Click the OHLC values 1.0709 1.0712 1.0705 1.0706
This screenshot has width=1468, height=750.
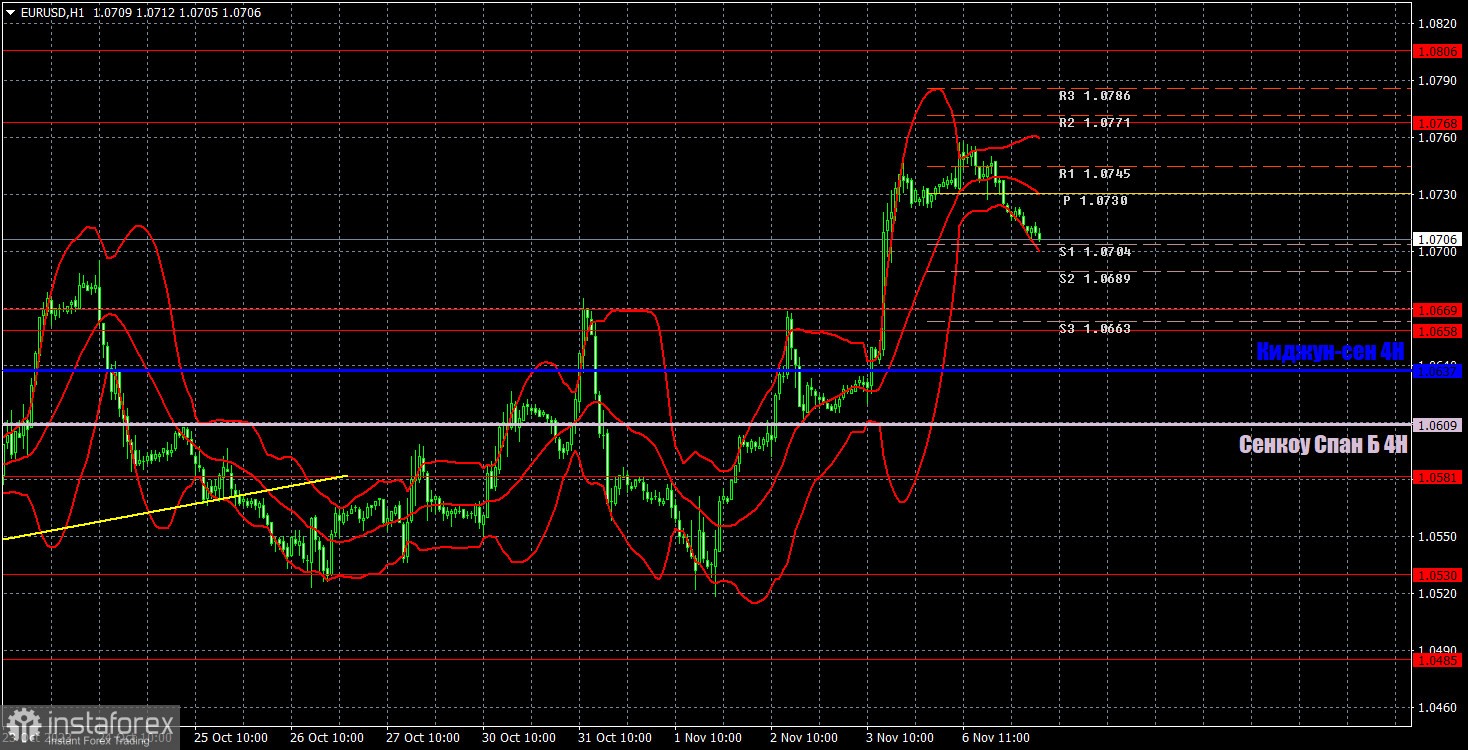pos(176,13)
